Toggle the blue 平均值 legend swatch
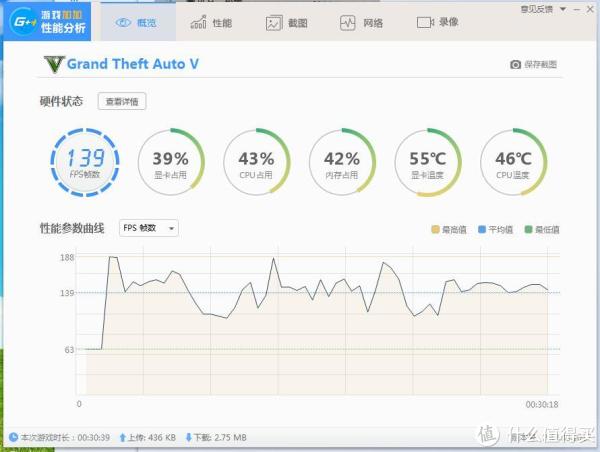600x452 pixels. tap(482, 229)
